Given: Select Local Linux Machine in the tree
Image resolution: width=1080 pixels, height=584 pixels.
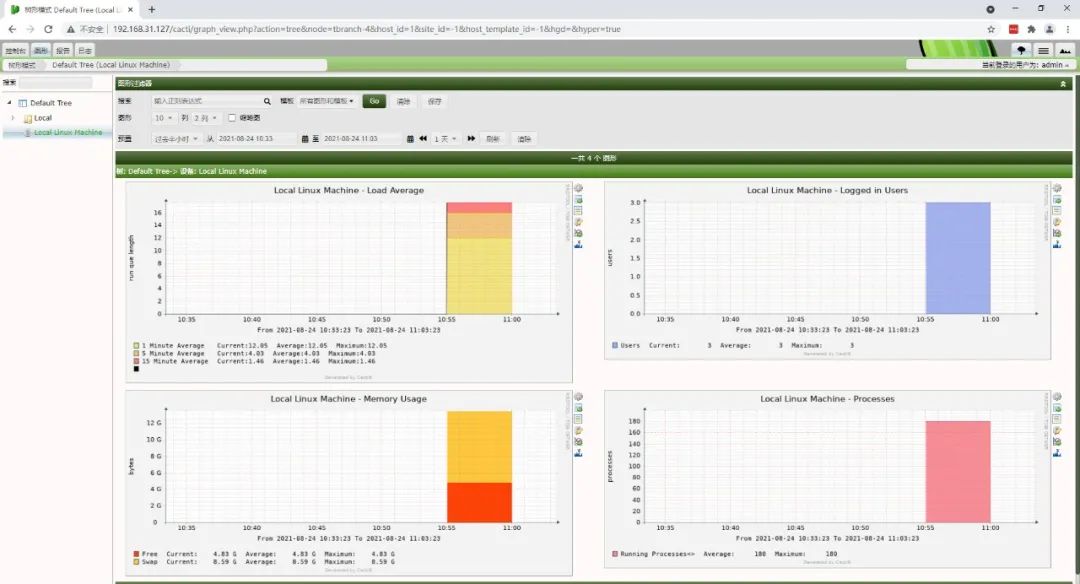Looking at the screenshot, I should (x=68, y=132).
